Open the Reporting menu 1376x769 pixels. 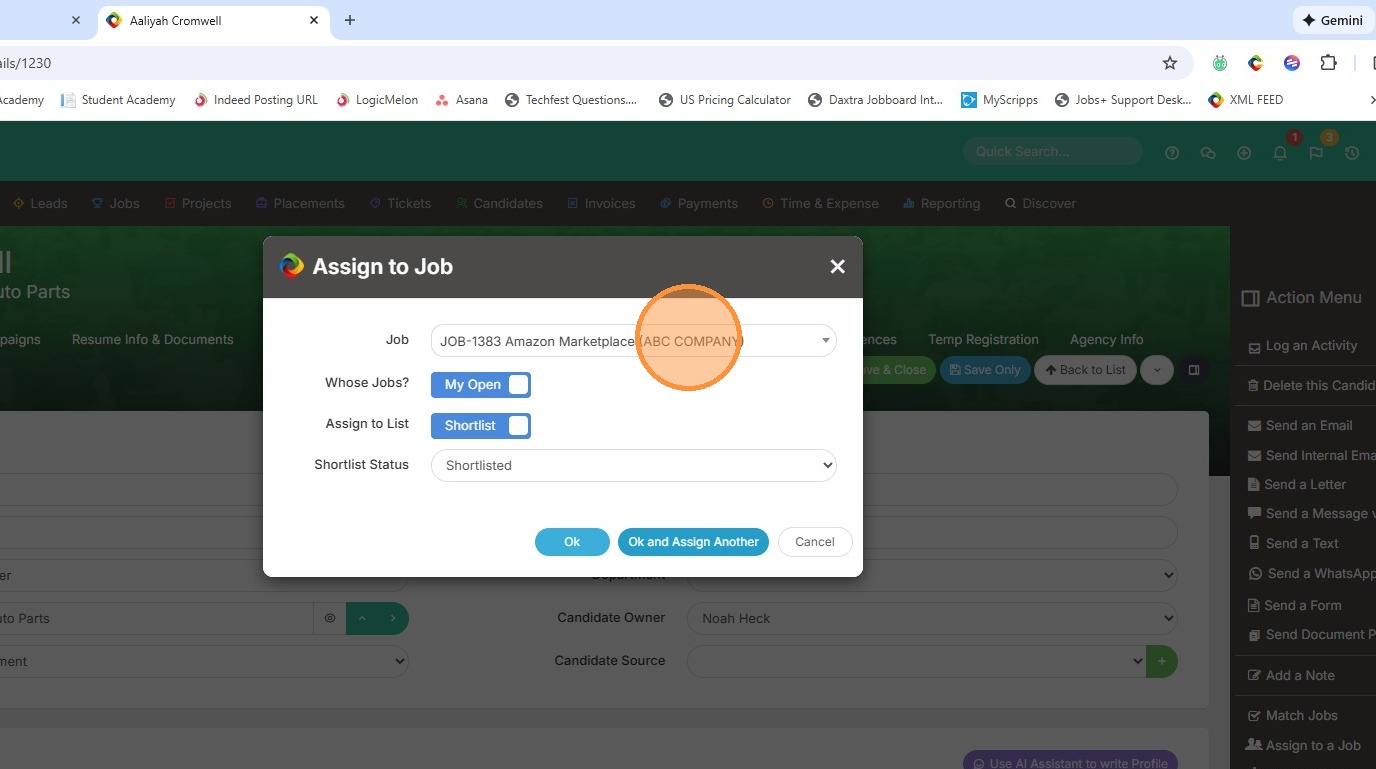(941, 203)
